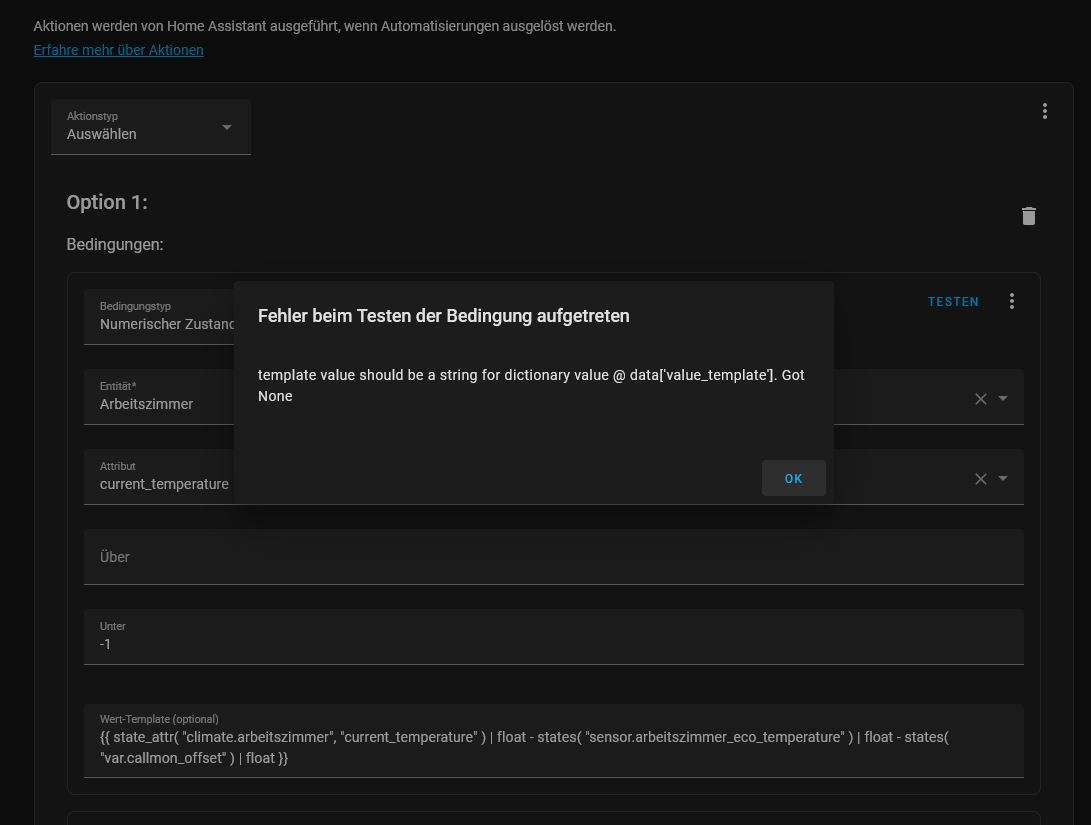Open the action's three-dot overflow menu

(x=1044, y=111)
